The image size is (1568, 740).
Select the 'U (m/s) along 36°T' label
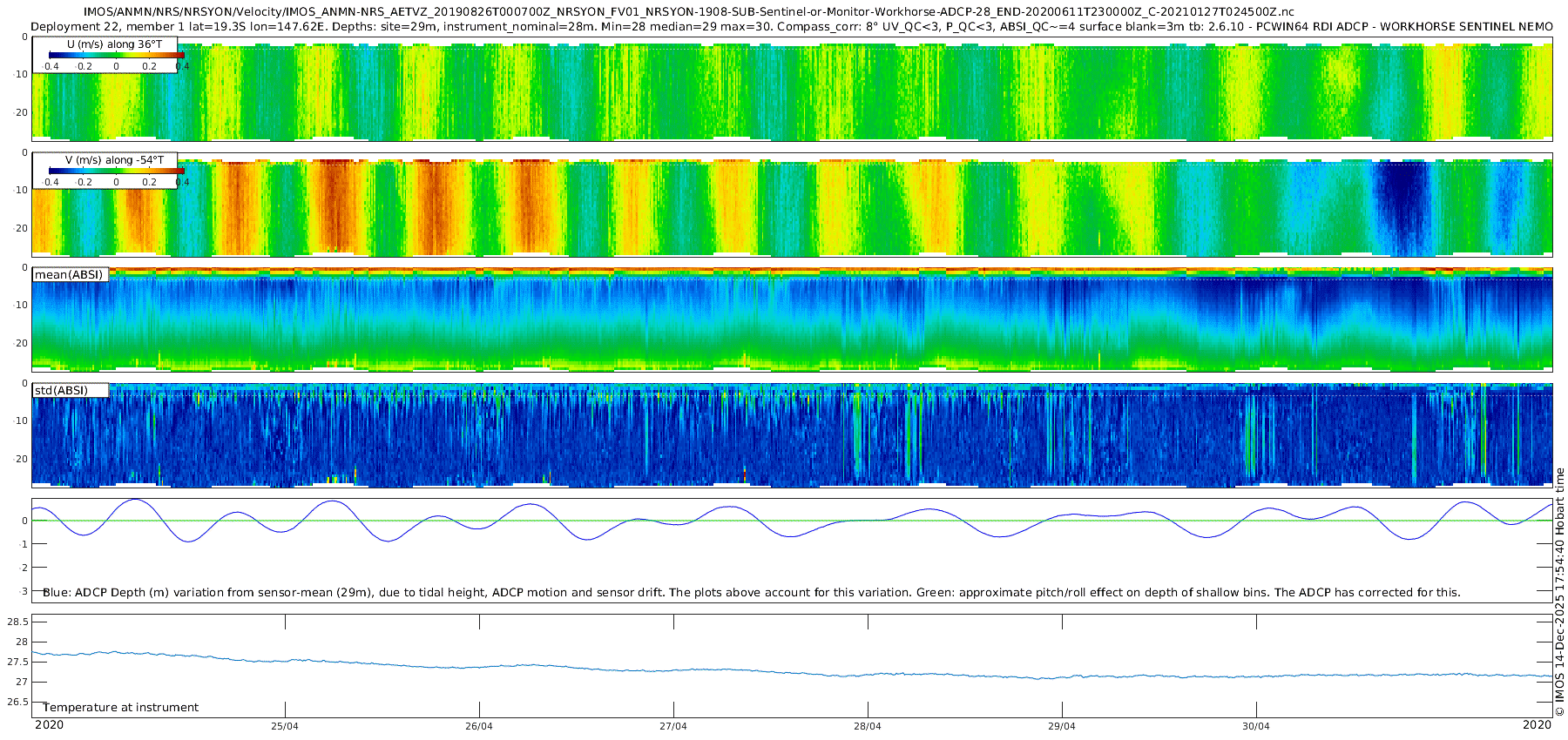click(114, 44)
